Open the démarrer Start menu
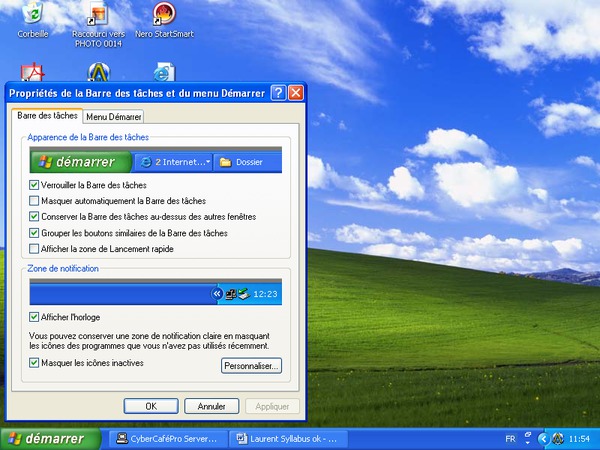600x450 pixels. (x=50, y=438)
